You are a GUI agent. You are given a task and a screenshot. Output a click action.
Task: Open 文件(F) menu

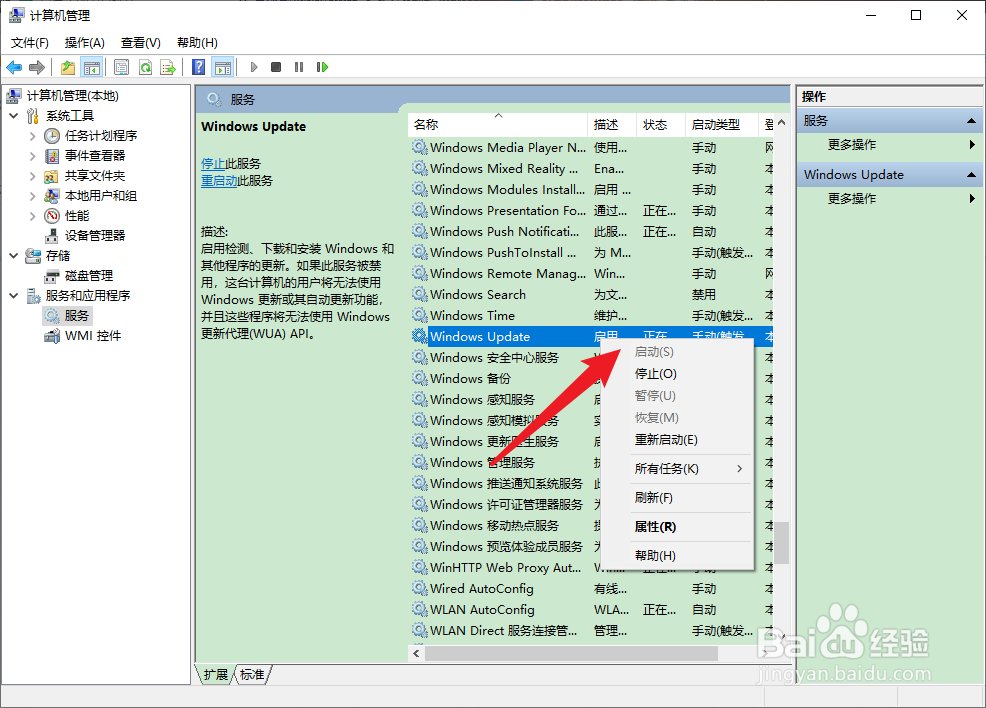(30, 43)
